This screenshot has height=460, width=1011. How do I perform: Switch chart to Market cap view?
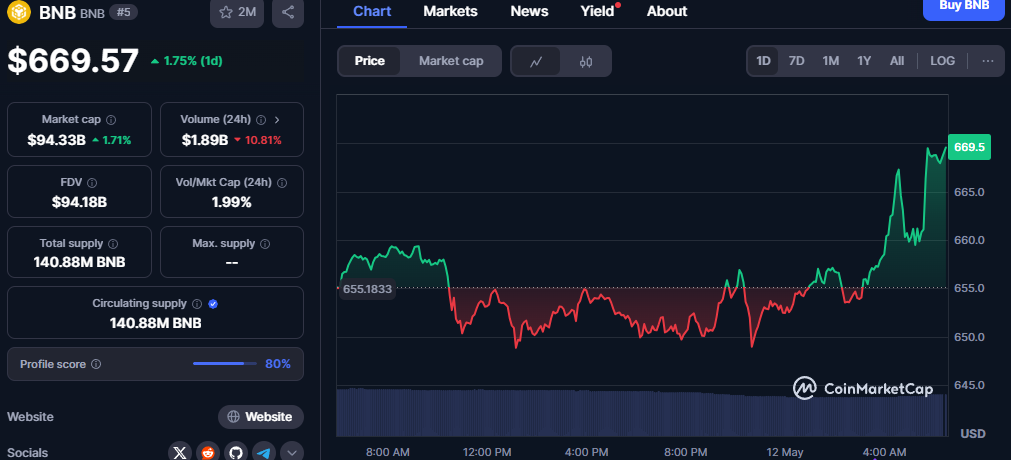point(451,61)
